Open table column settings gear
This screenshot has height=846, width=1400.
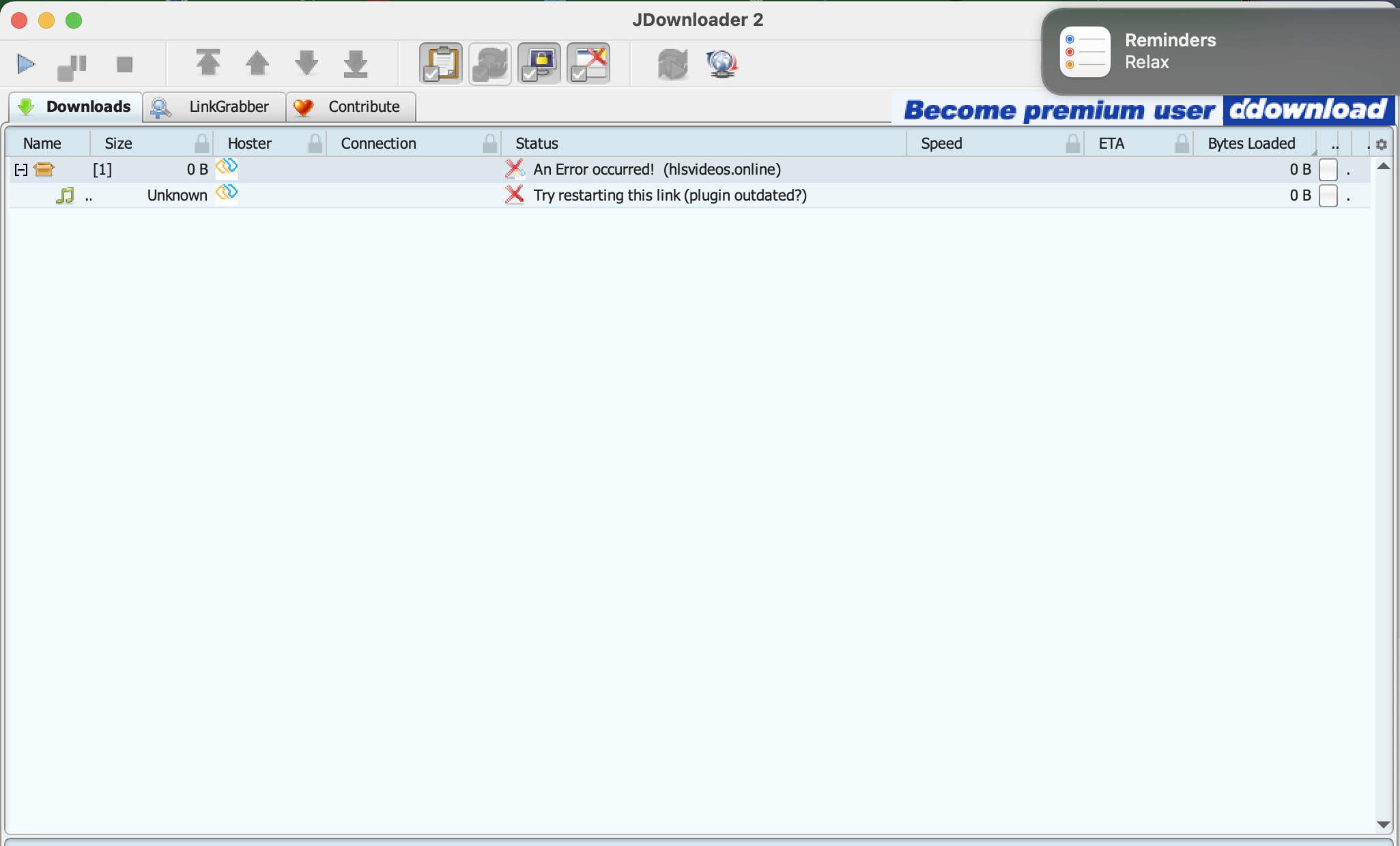[x=1382, y=145]
